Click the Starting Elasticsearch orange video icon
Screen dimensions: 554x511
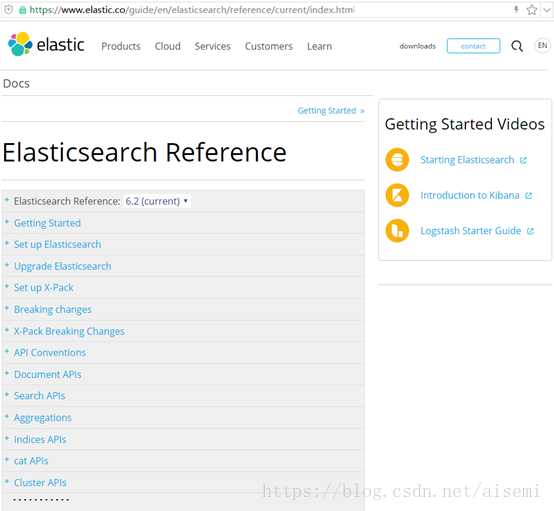(397, 160)
